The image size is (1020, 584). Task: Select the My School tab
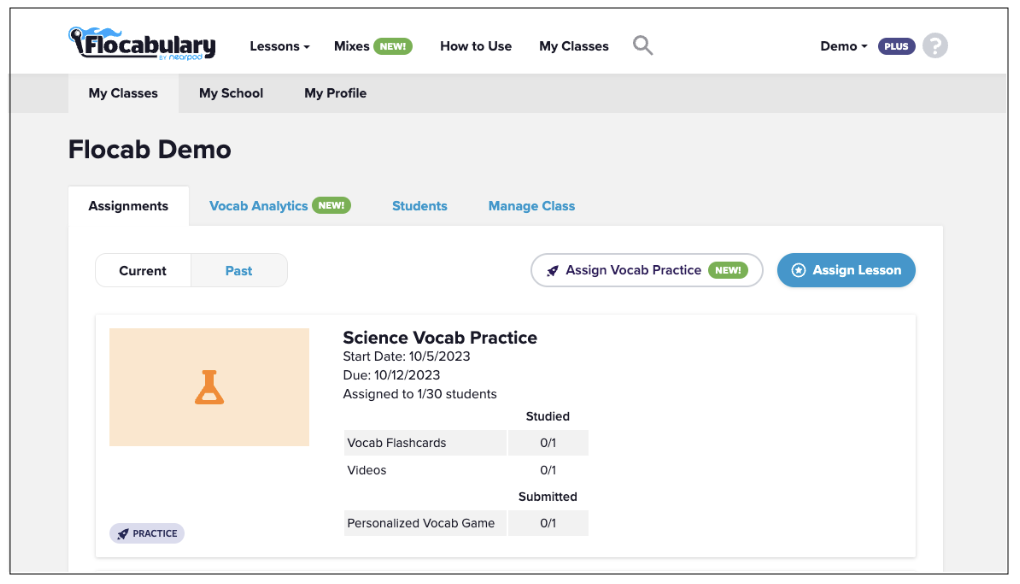(231, 93)
